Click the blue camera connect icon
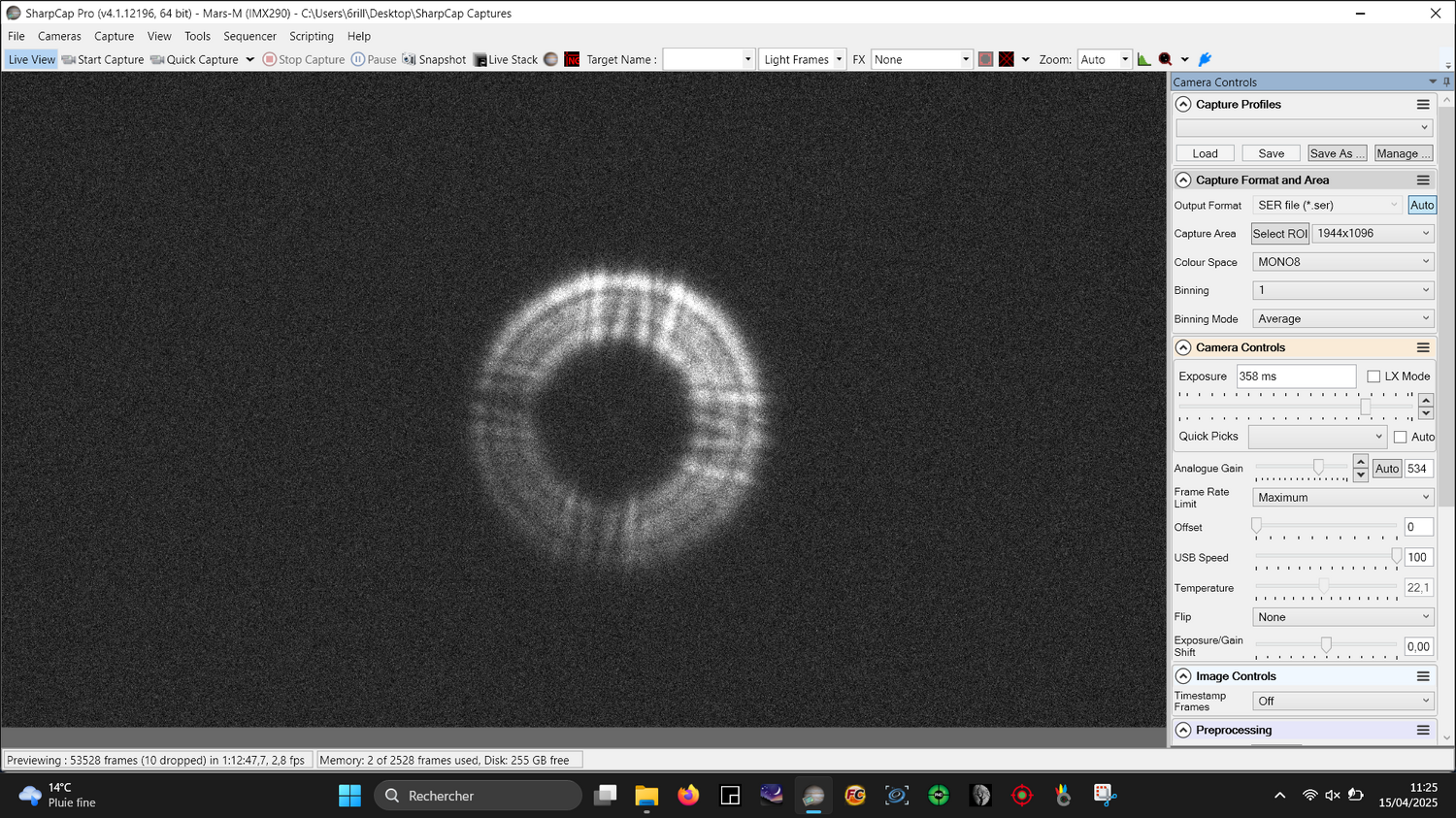Screen dimensions: 1456x818 [1204, 59]
